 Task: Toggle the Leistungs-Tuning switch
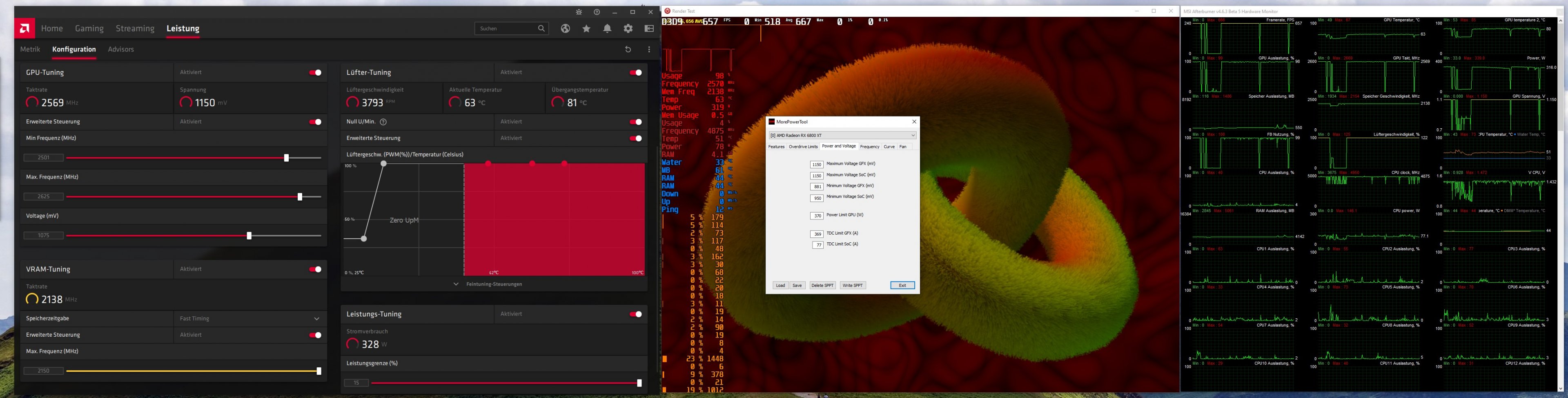click(x=635, y=315)
